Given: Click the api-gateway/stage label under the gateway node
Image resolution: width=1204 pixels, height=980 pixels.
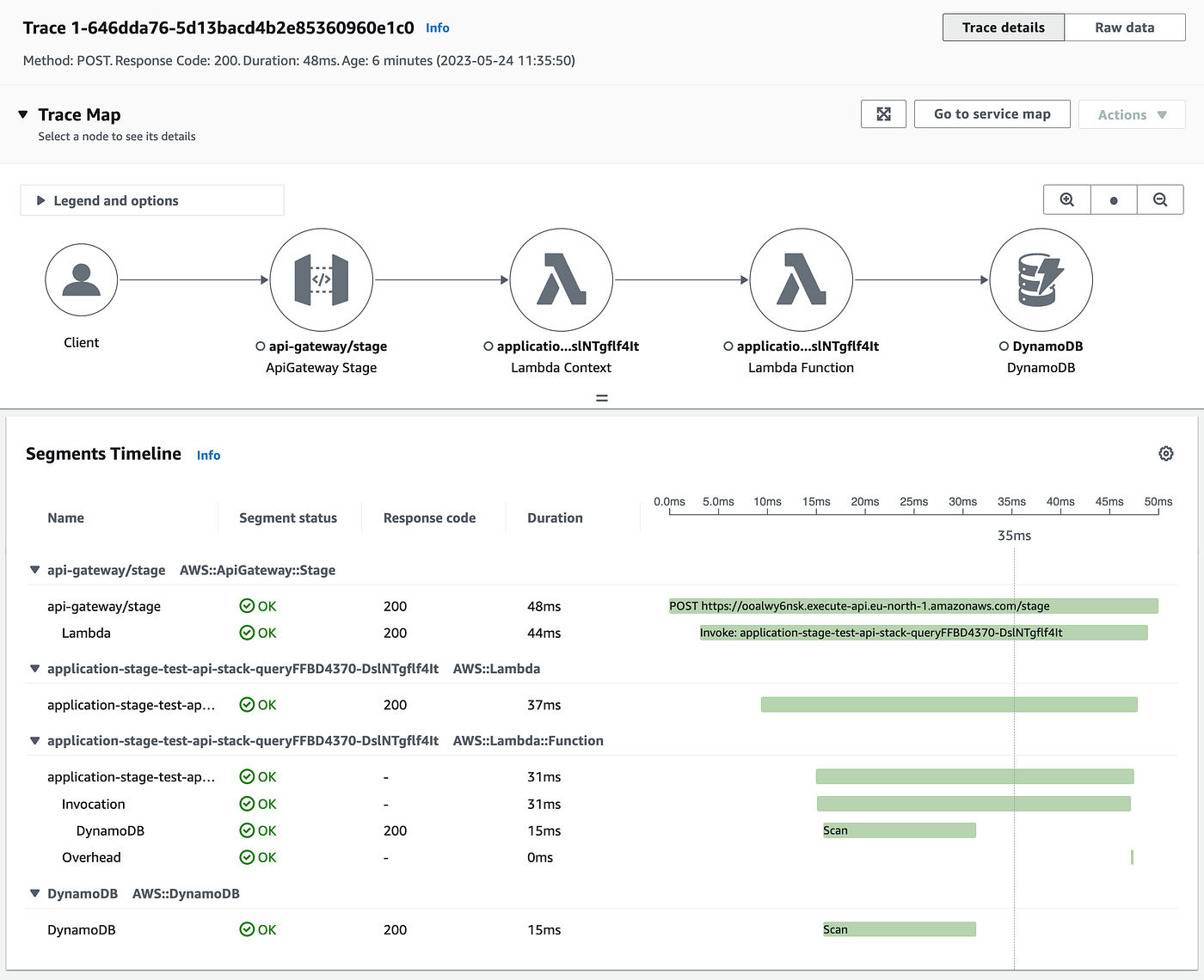Looking at the screenshot, I should [328, 346].
